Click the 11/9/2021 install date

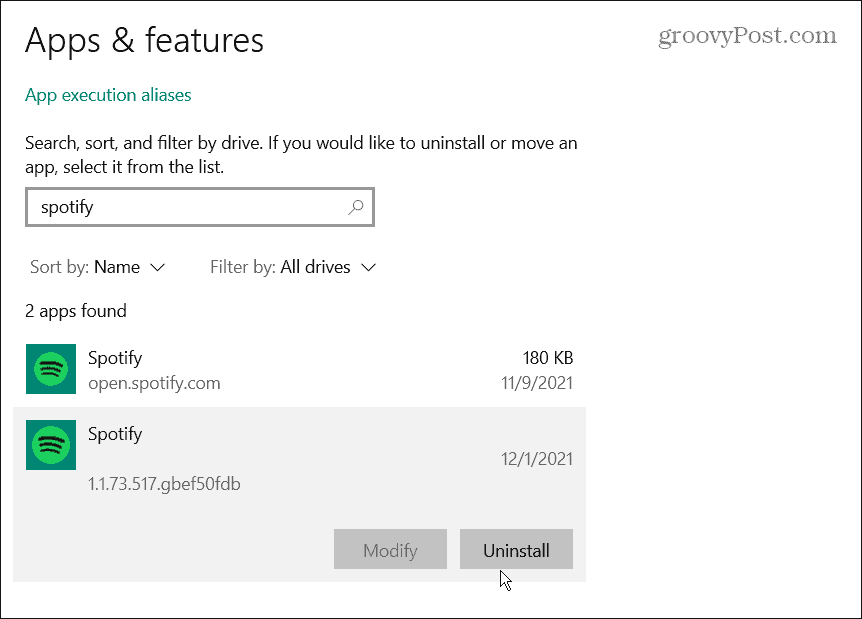[x=539, y=383]
